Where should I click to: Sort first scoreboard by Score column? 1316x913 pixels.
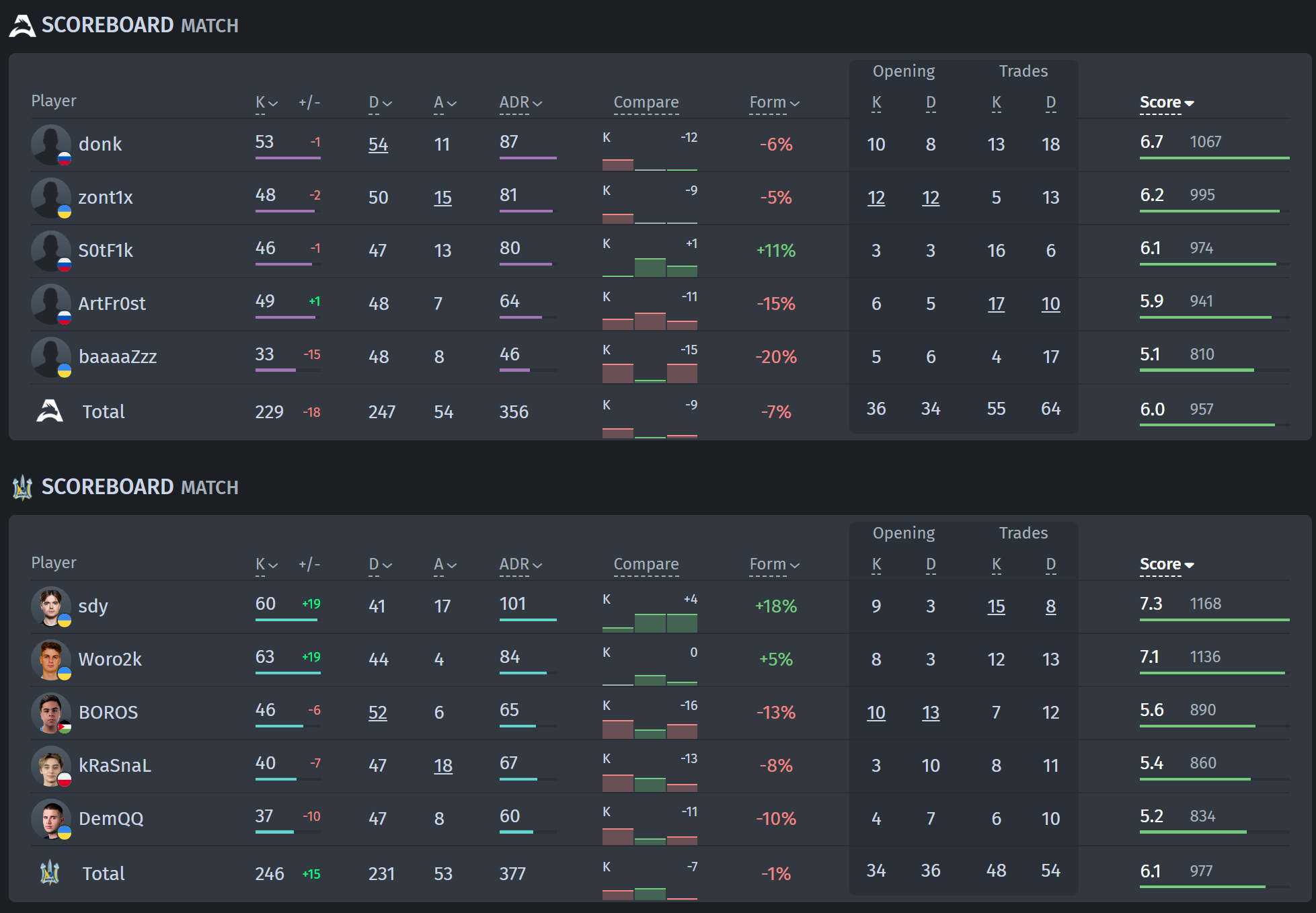pyautogui.click(x=1167, y=103)
